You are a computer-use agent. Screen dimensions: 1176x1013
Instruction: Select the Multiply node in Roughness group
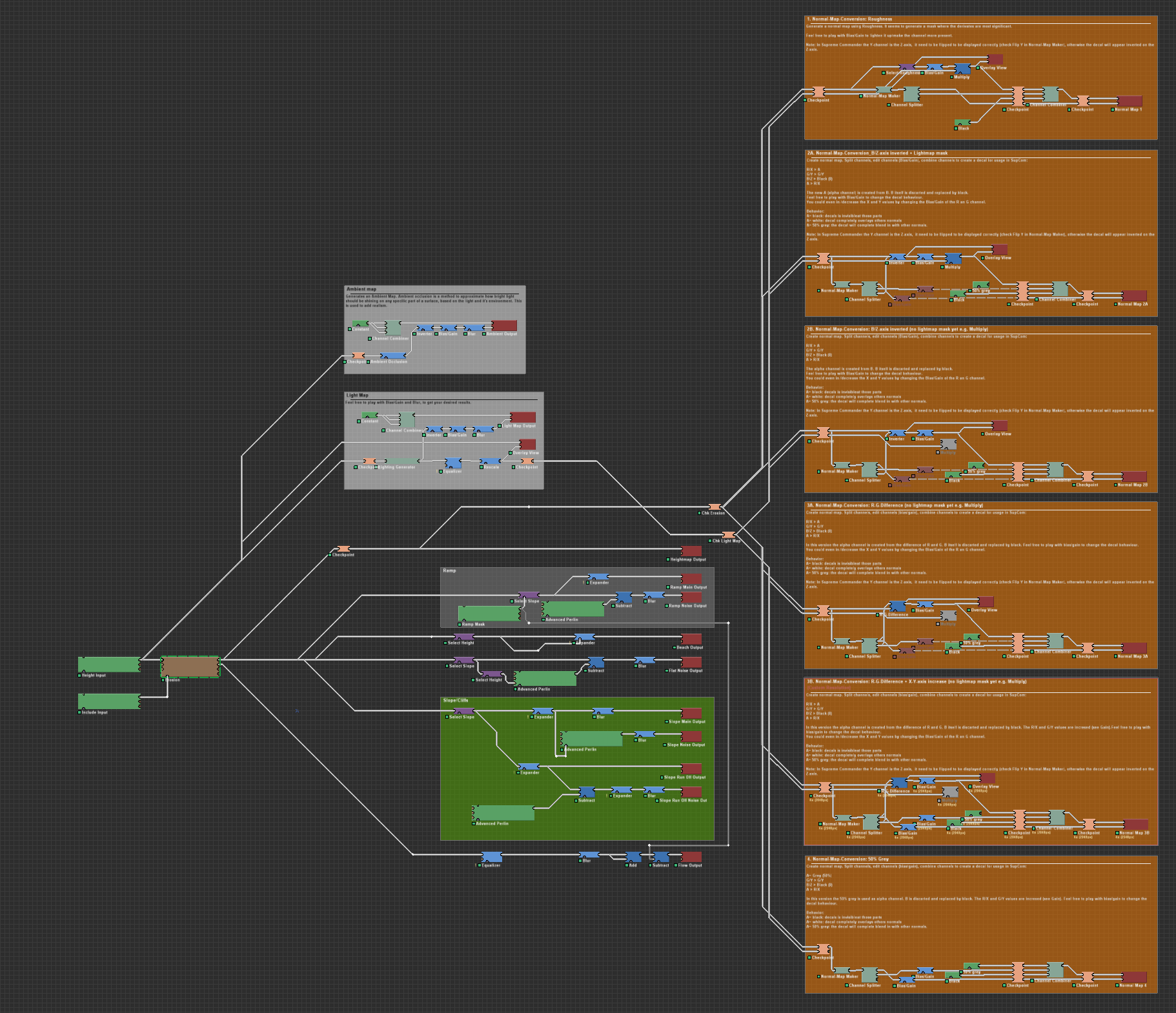[x=962, y=68]
